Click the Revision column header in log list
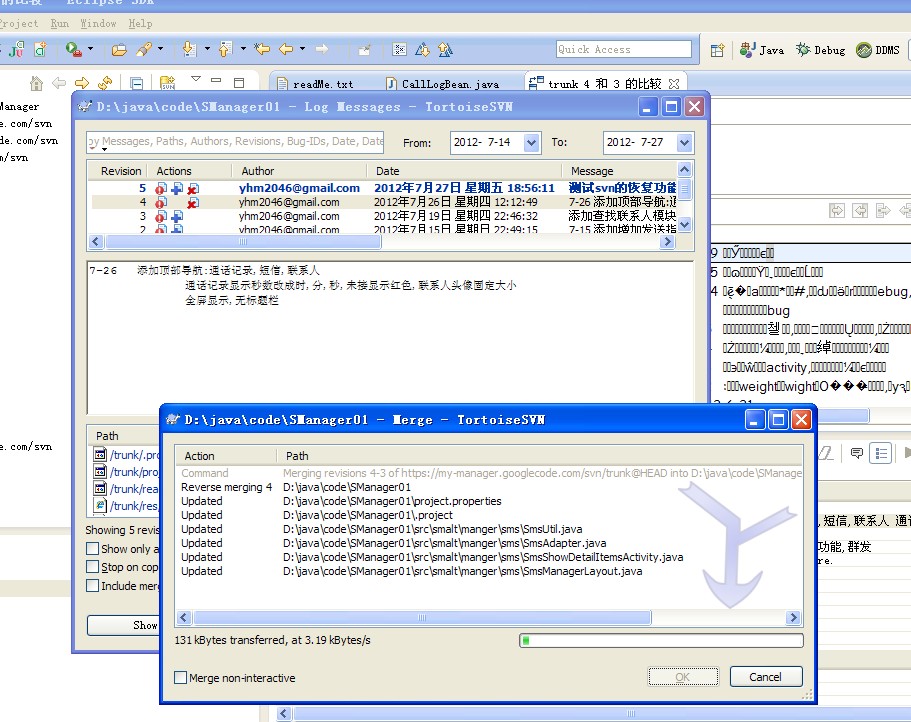This screenshot has height=722, width=911. click(x=120, y=171)
